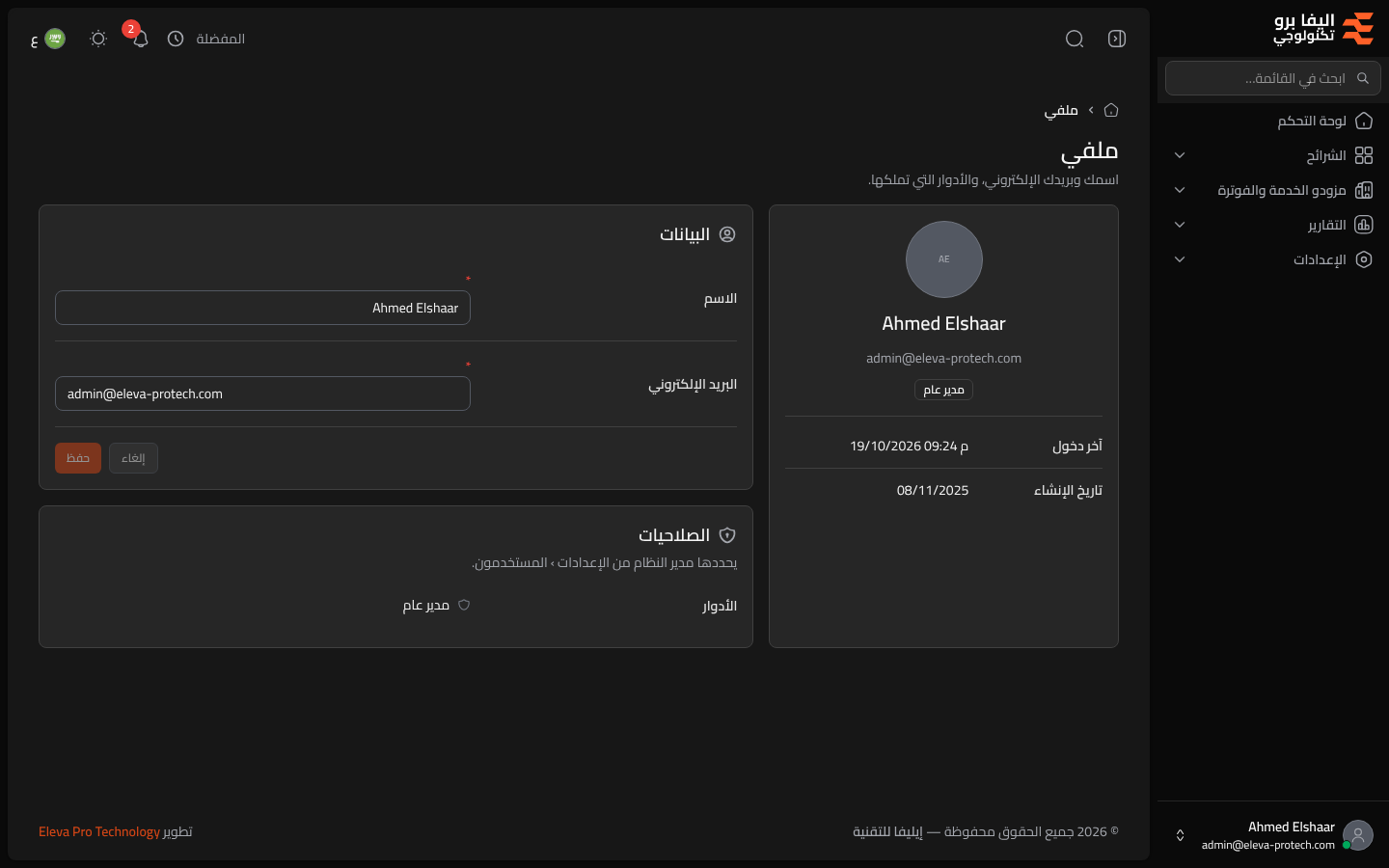This screenshot has height=868, width=1389.
Task: Click the الإعدادات hexagon settings icon
Action: click(x=1364, y=259)
